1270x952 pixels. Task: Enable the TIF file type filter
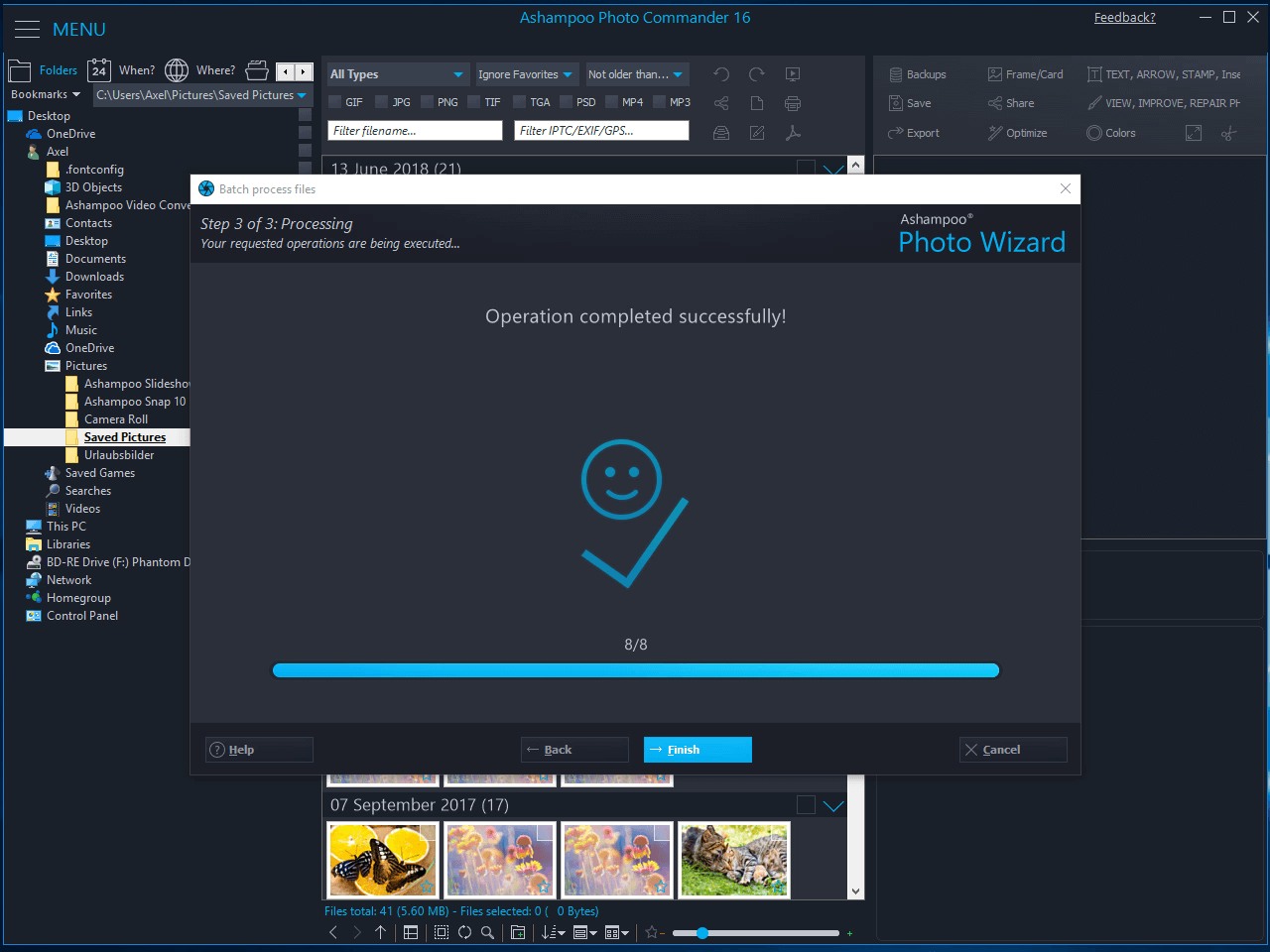pos(474,102)
